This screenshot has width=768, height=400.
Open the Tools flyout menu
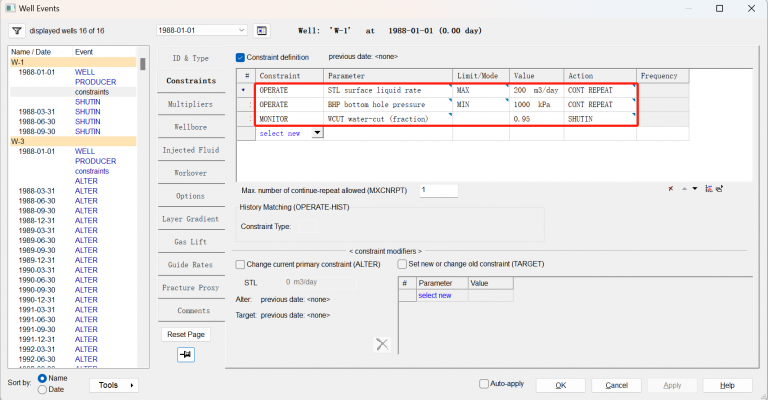tap(113, 385)
